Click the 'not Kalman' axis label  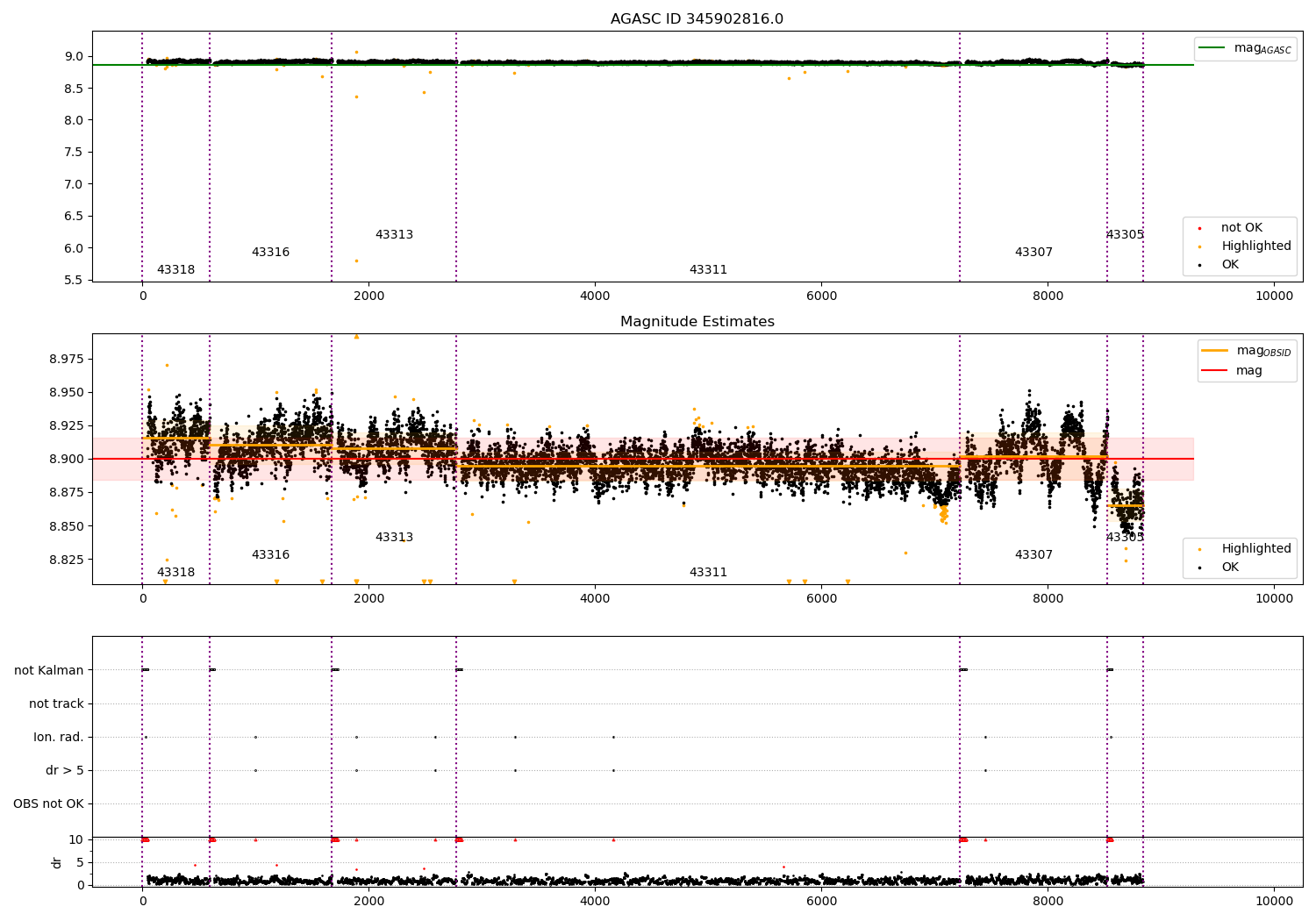click(x=49, y=670)
